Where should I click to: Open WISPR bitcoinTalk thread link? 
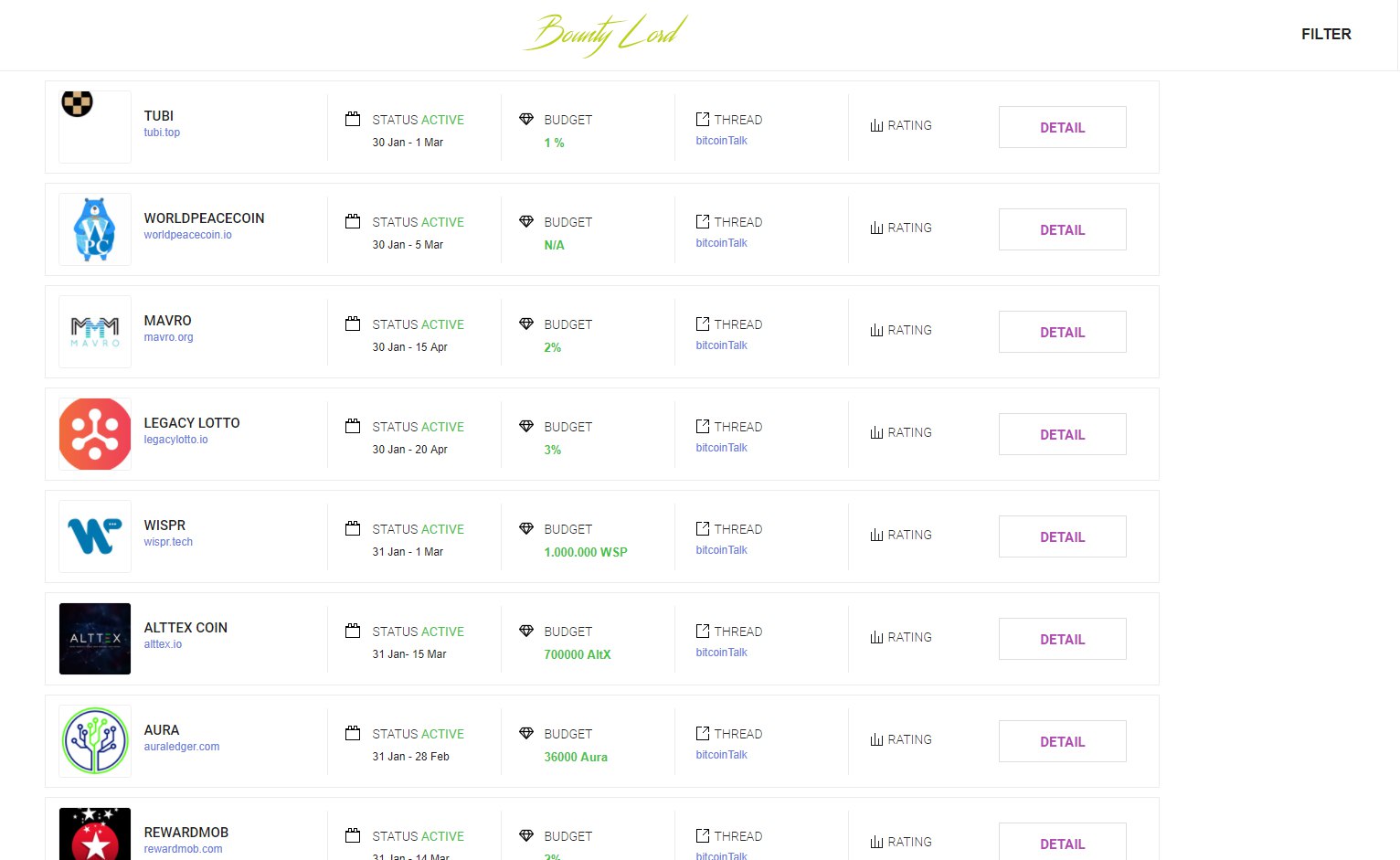pos(721,550)
